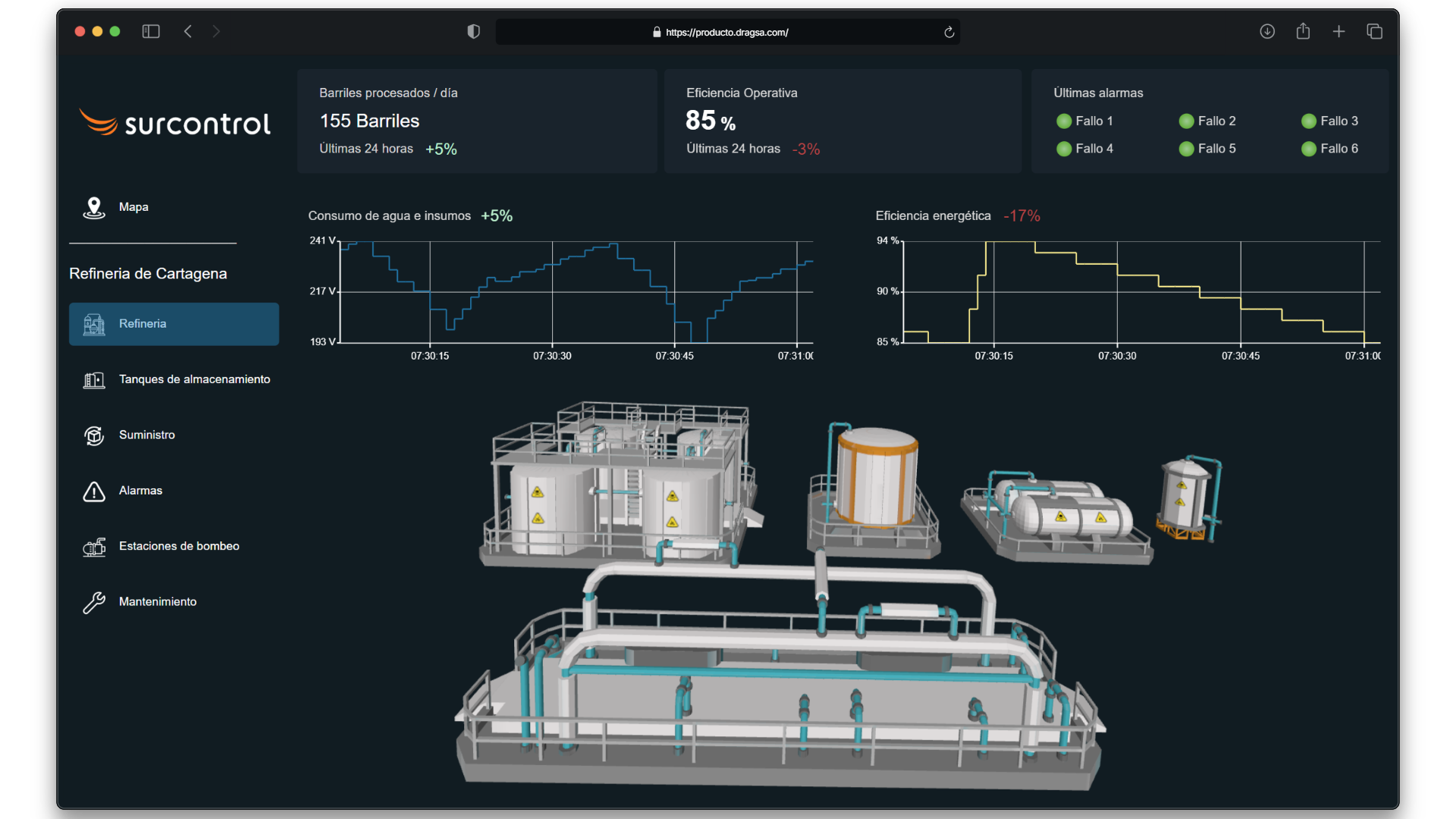The image size is (1456, 819).
Task: Go back using the back arrow
Action: point(188,31)
